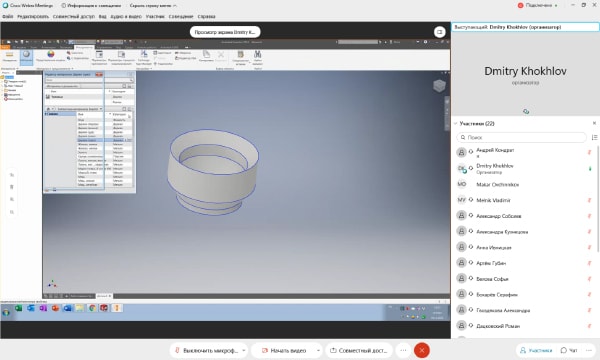Click the Excel icon on the shared taskbar
The width and height of the screenshot is (600, 360).
point(18,308)
